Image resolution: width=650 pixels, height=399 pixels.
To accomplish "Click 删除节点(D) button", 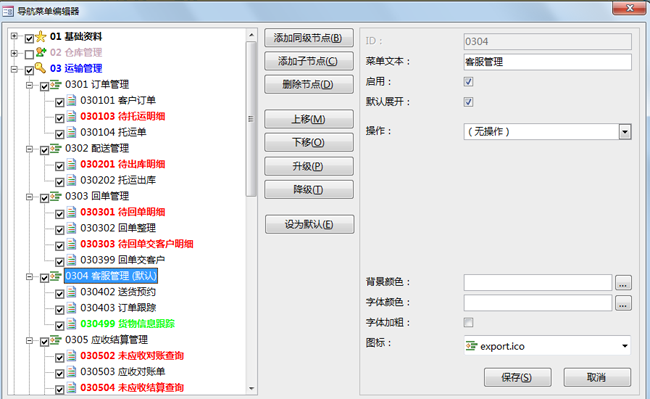I will [309, 85].
